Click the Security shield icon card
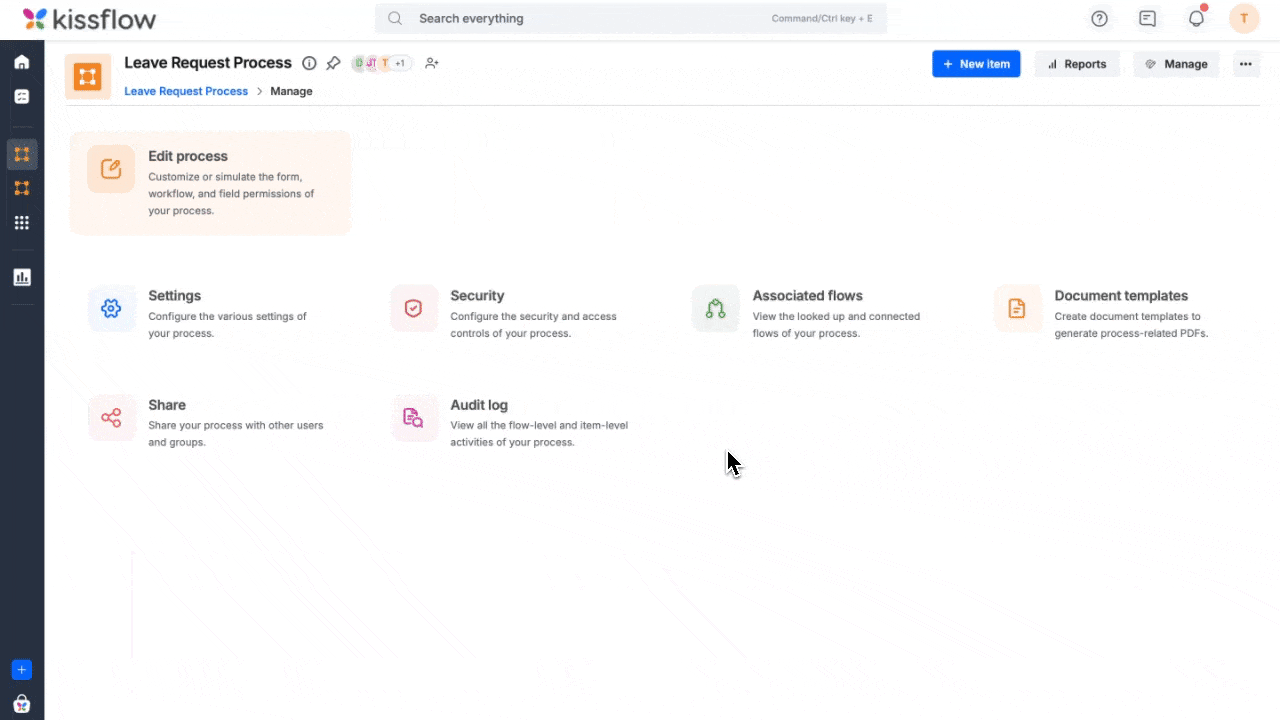1280x720 pixels. pyautogui.click(x=413, y=309)
